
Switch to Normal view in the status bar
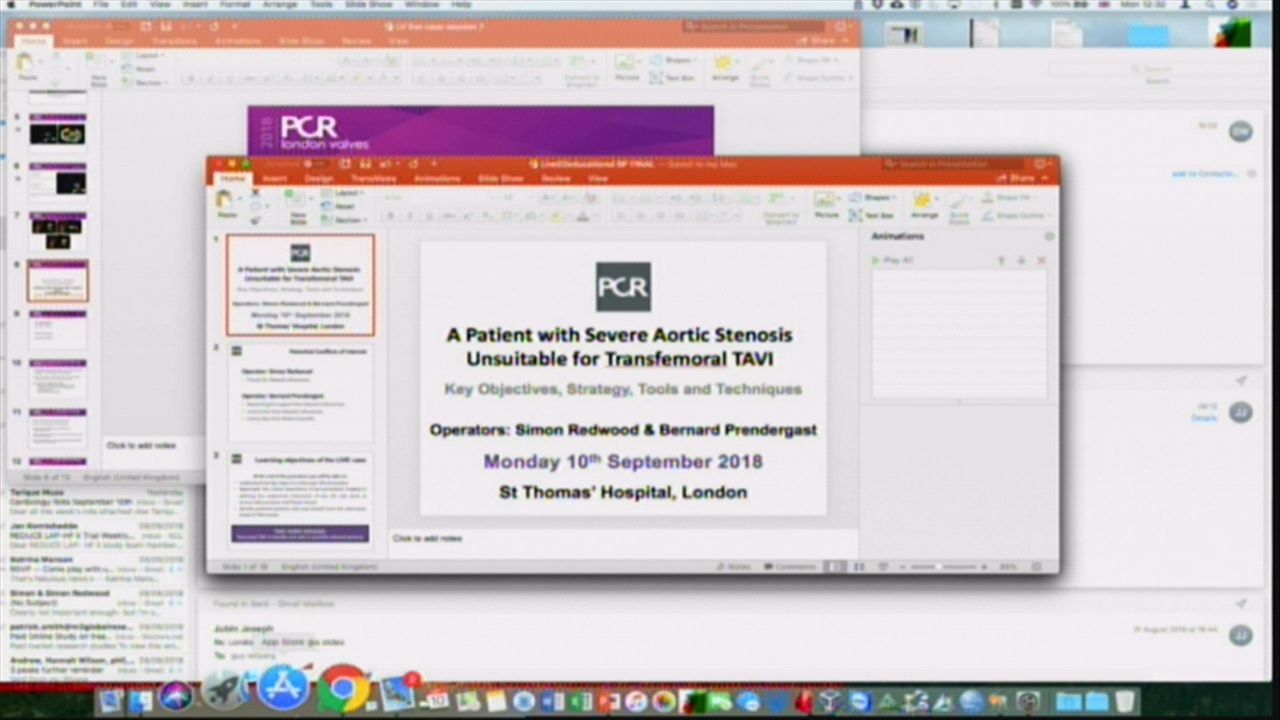click(835, 567)
